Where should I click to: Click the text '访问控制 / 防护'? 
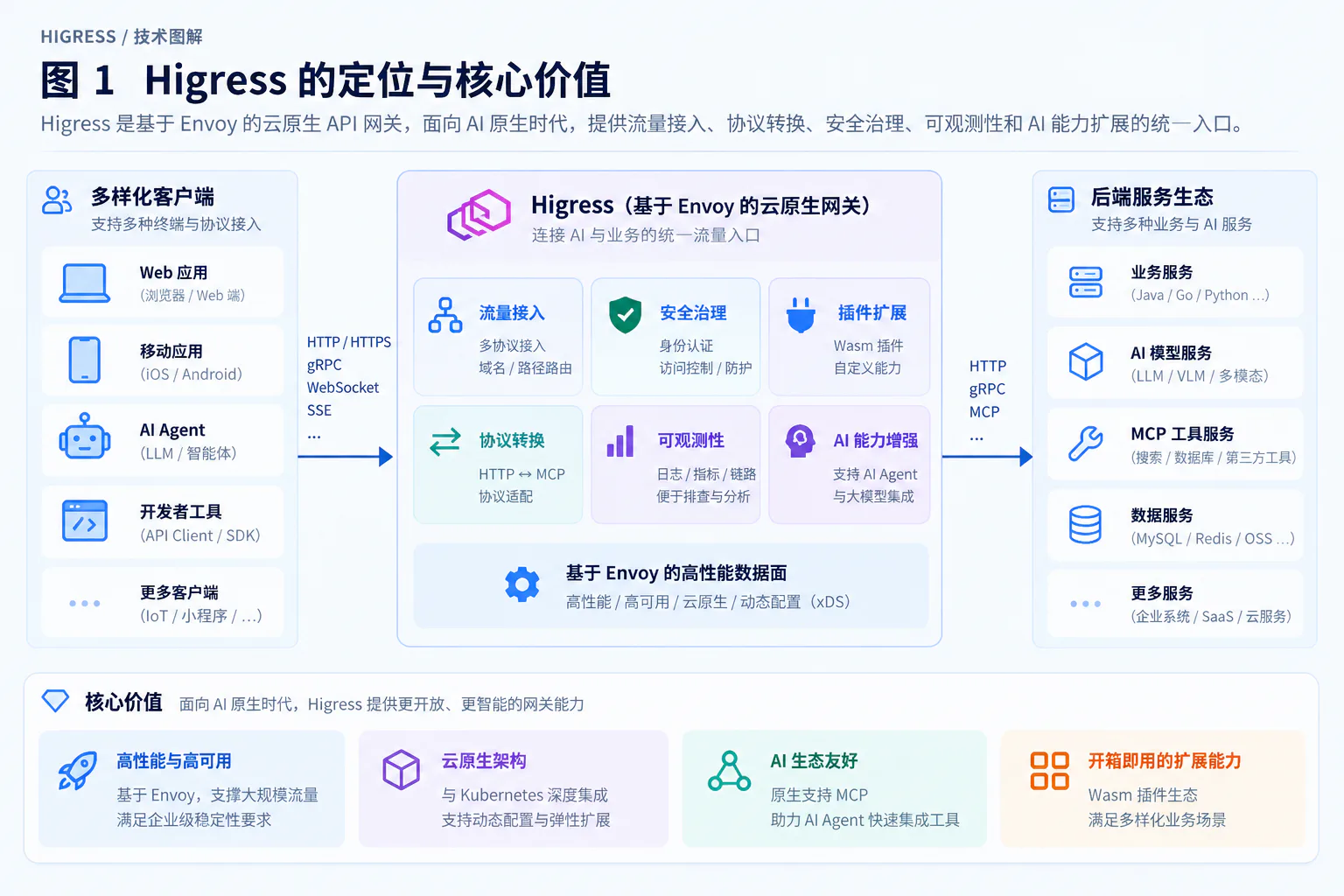click(x=705, y=368)
